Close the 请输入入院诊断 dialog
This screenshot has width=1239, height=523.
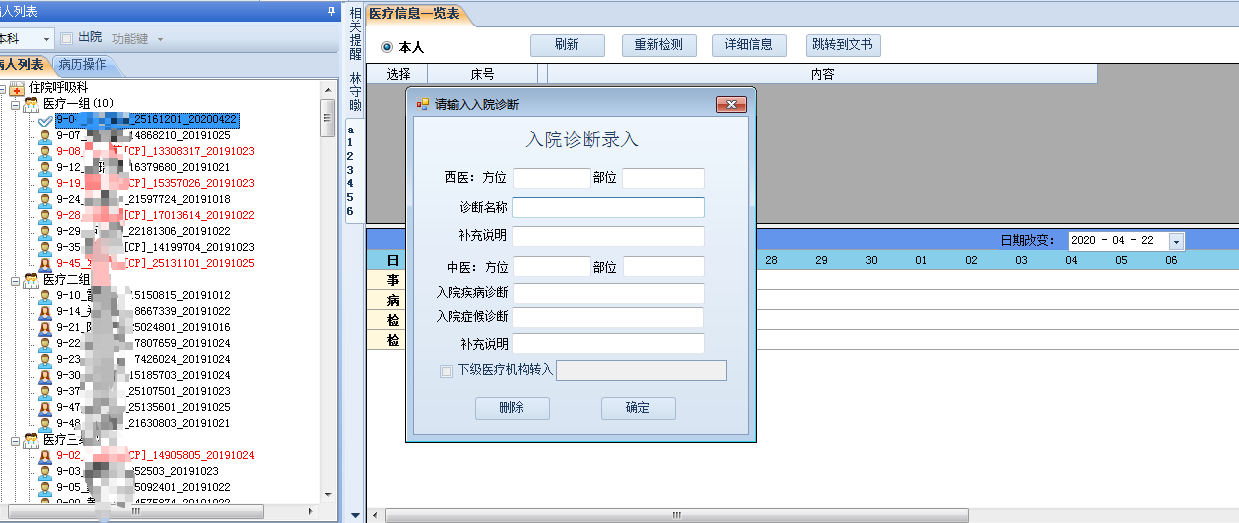pyautogui.click(x=732, y=105)
